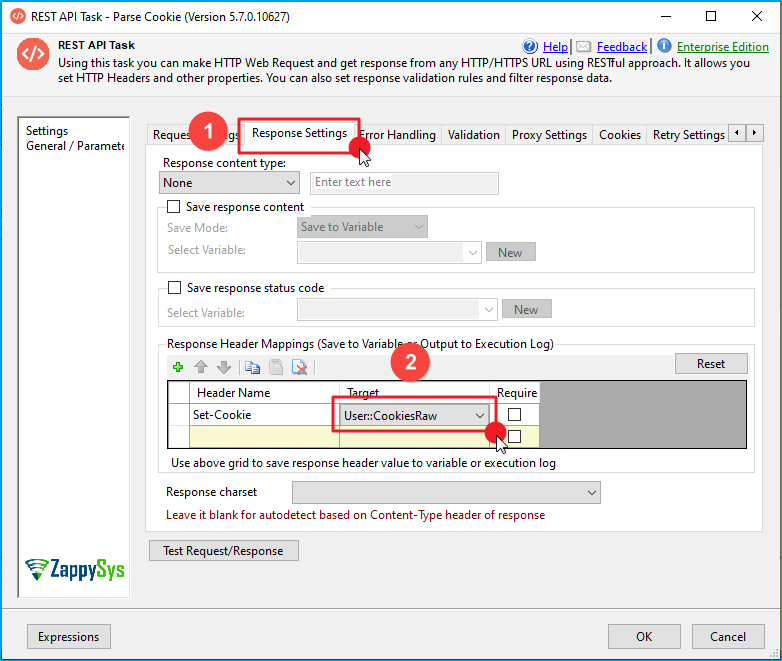Move the selected mapping row up
This screenshot has width=782, height=661.
pyautogui.click(x=201, y=367)
